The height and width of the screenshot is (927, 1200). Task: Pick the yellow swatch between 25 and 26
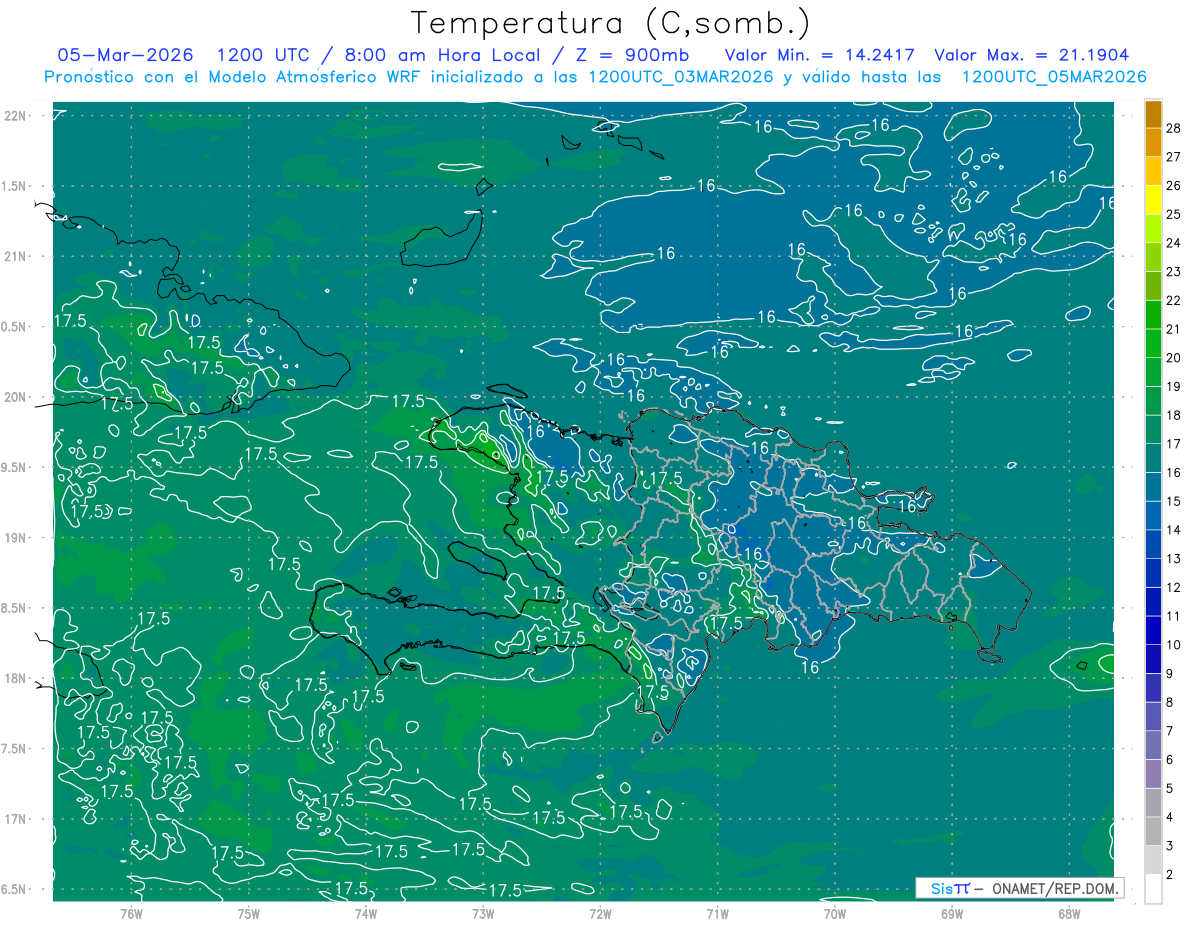(1153, 200)
